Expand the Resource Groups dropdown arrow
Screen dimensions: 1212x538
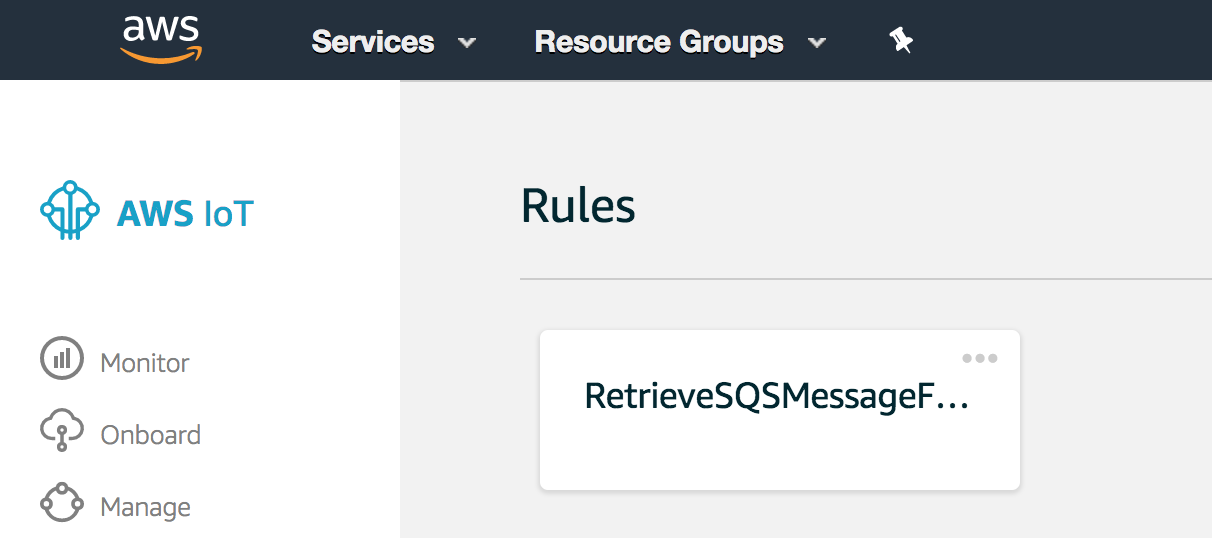coord(816,43)
